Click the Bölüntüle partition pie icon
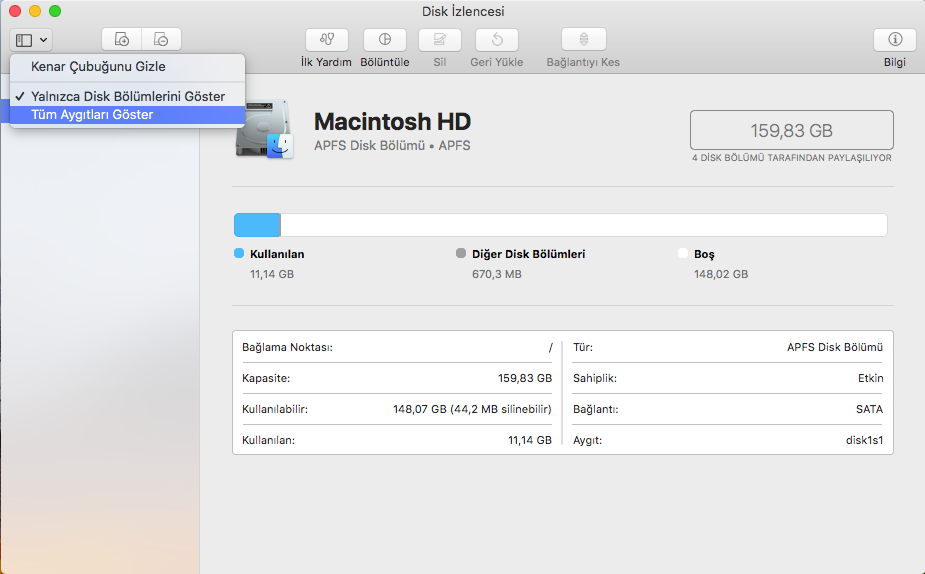This screenshot has height=574, width=925. coord(384,40)
